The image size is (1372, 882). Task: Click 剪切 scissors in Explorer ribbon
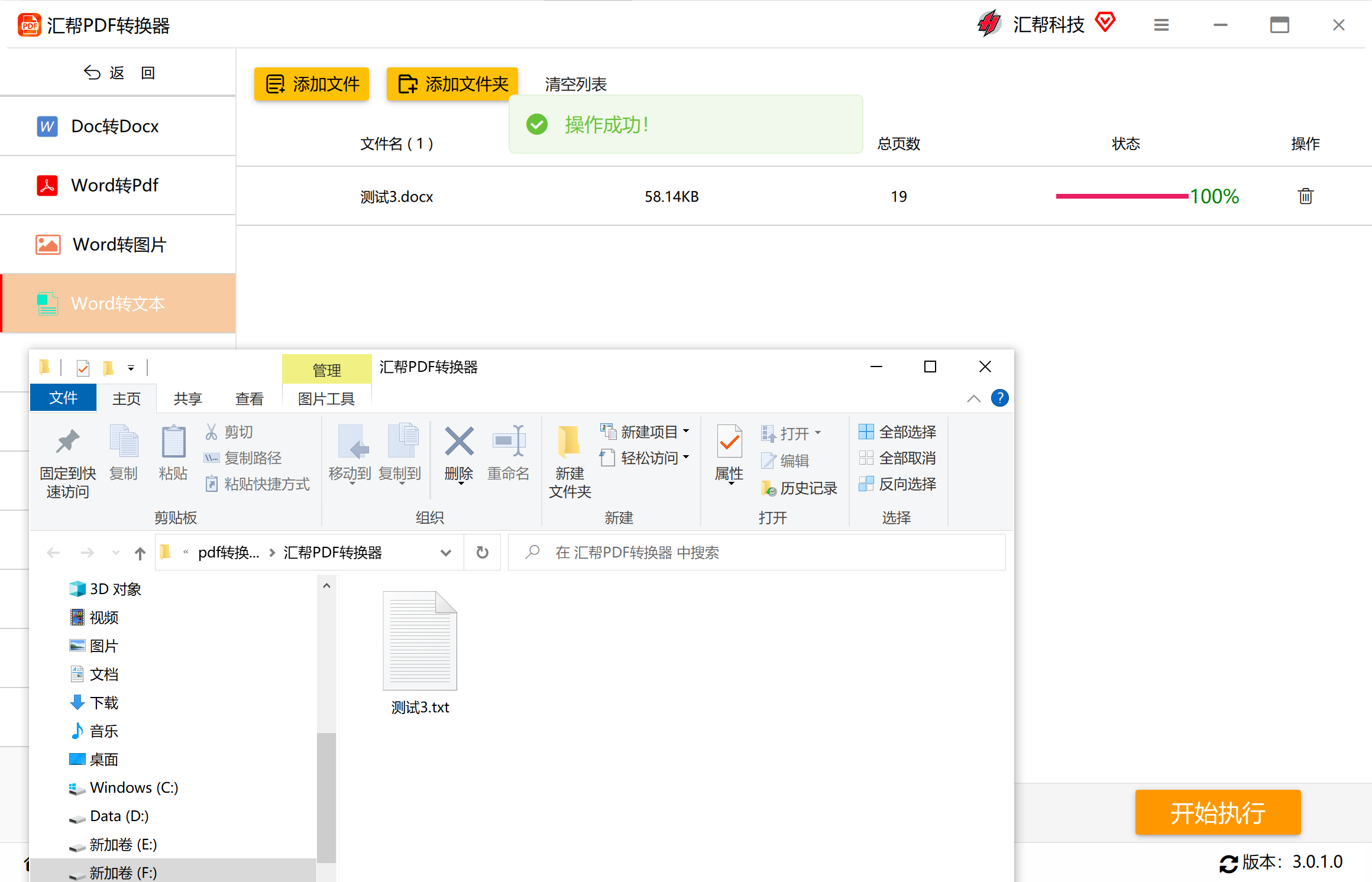coord(229,432)
